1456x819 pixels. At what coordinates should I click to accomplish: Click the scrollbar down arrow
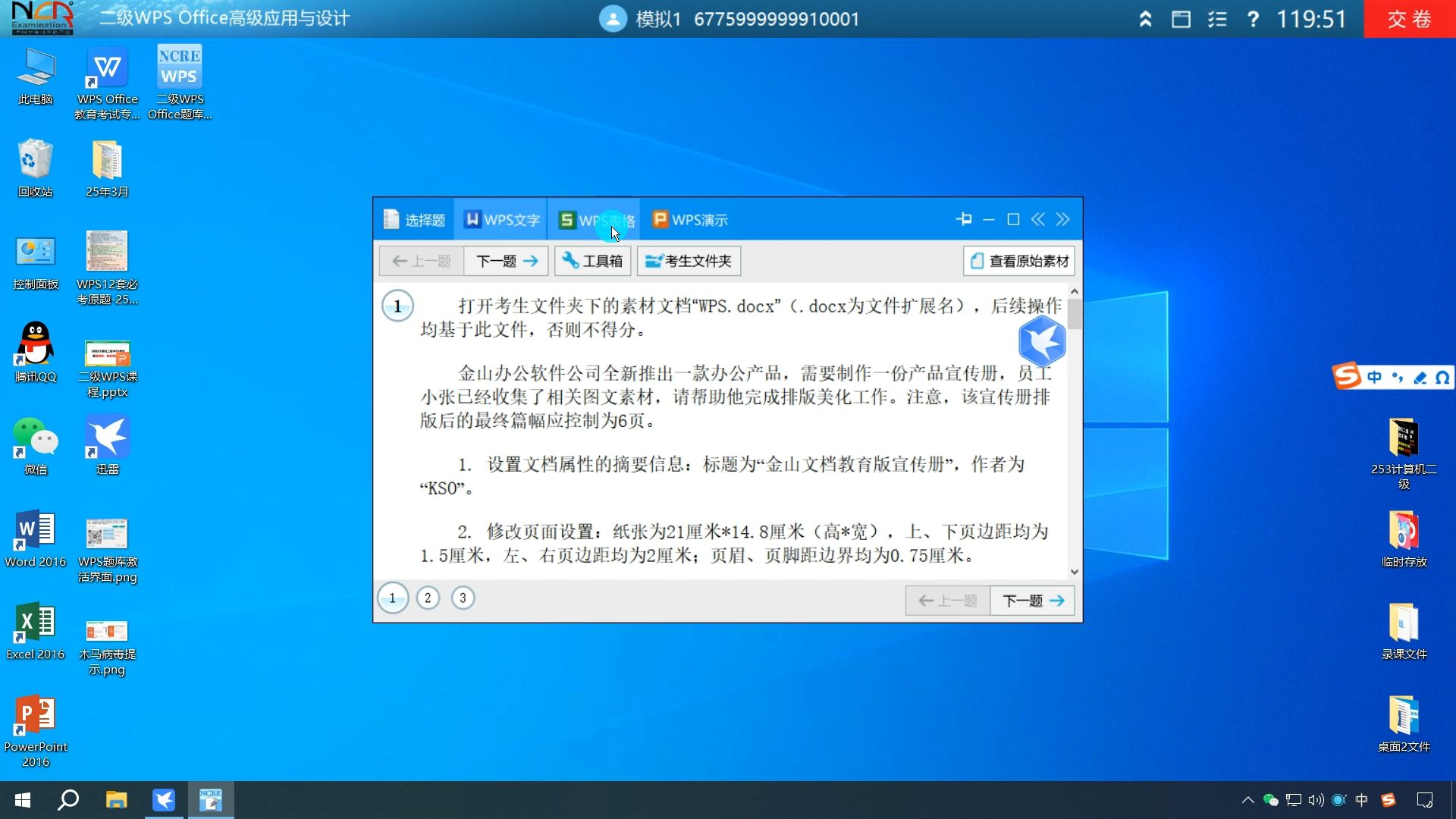click(1075, 572)
